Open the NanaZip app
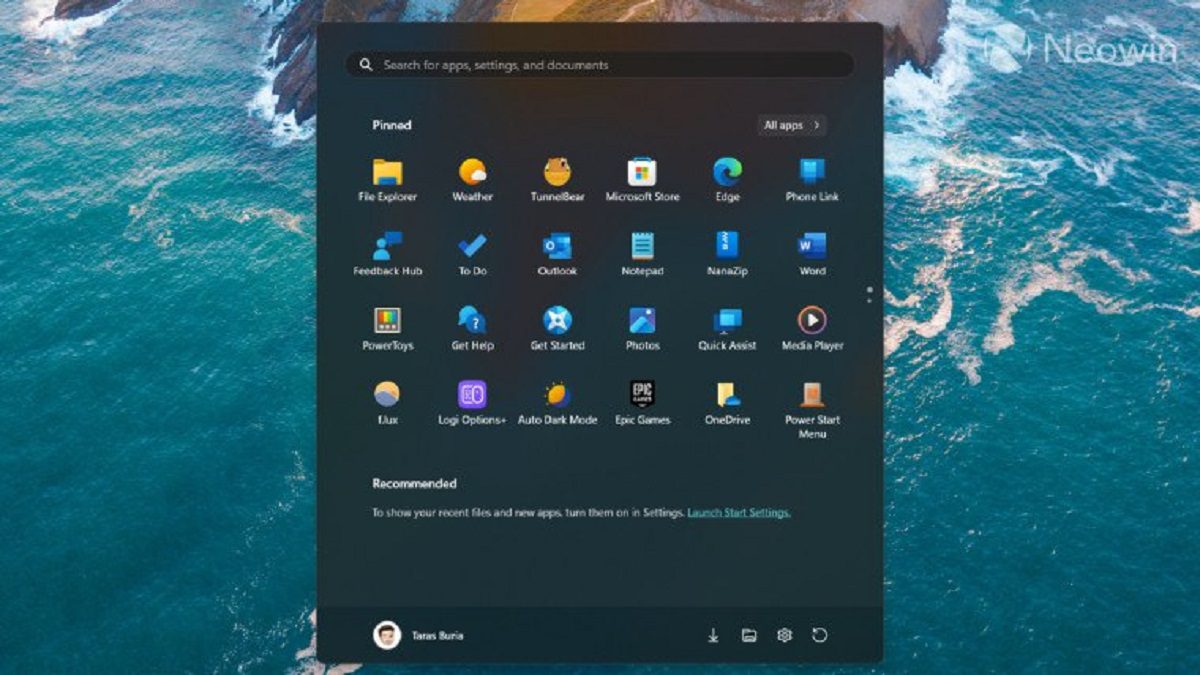 (727, 254)
